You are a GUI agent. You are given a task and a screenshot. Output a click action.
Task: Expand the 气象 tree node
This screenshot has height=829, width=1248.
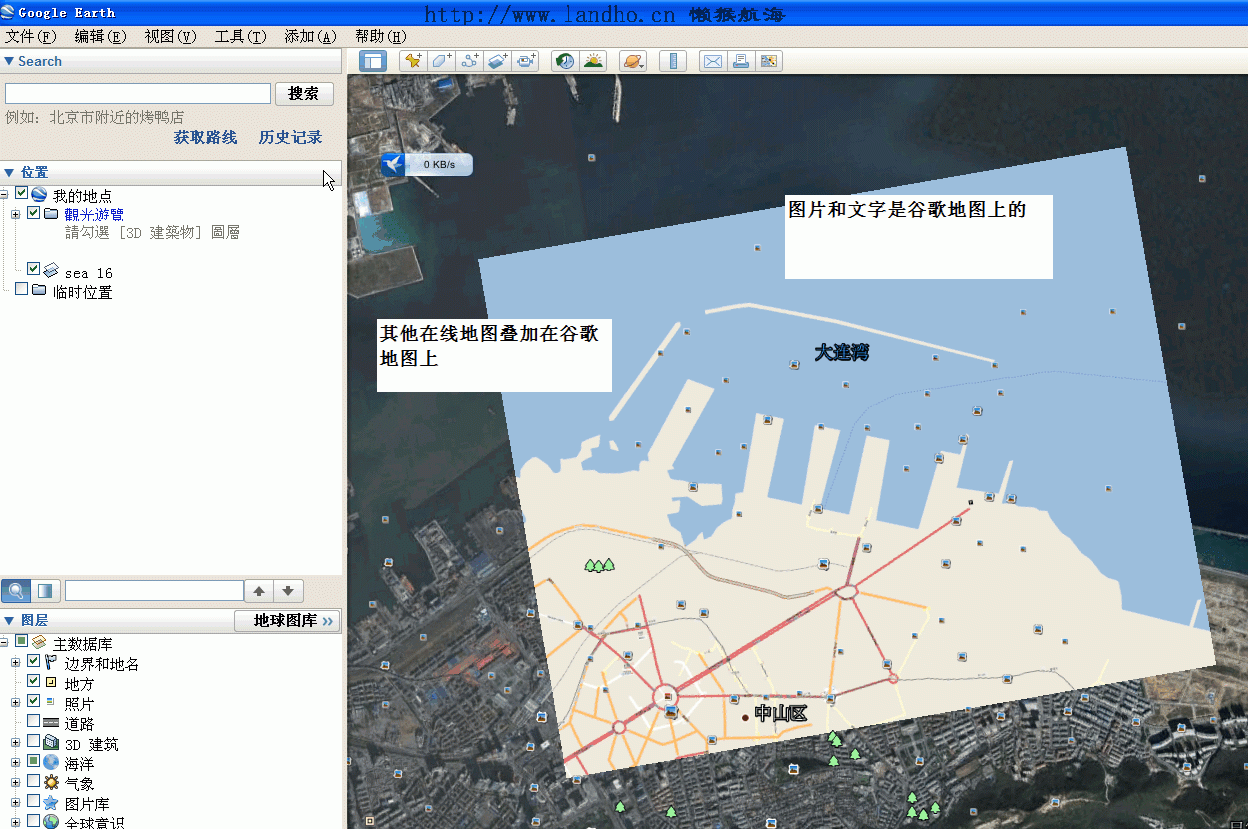point(16,783)
